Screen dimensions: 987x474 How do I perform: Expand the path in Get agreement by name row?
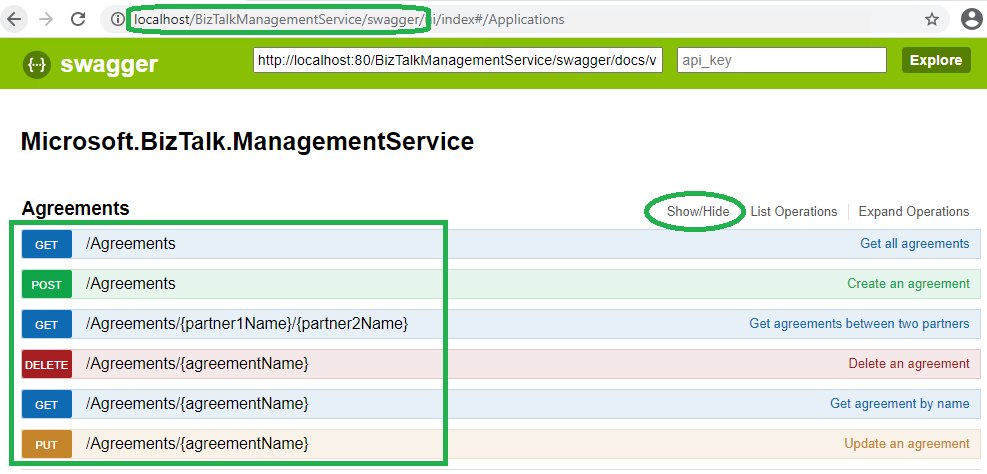[197, 403]
